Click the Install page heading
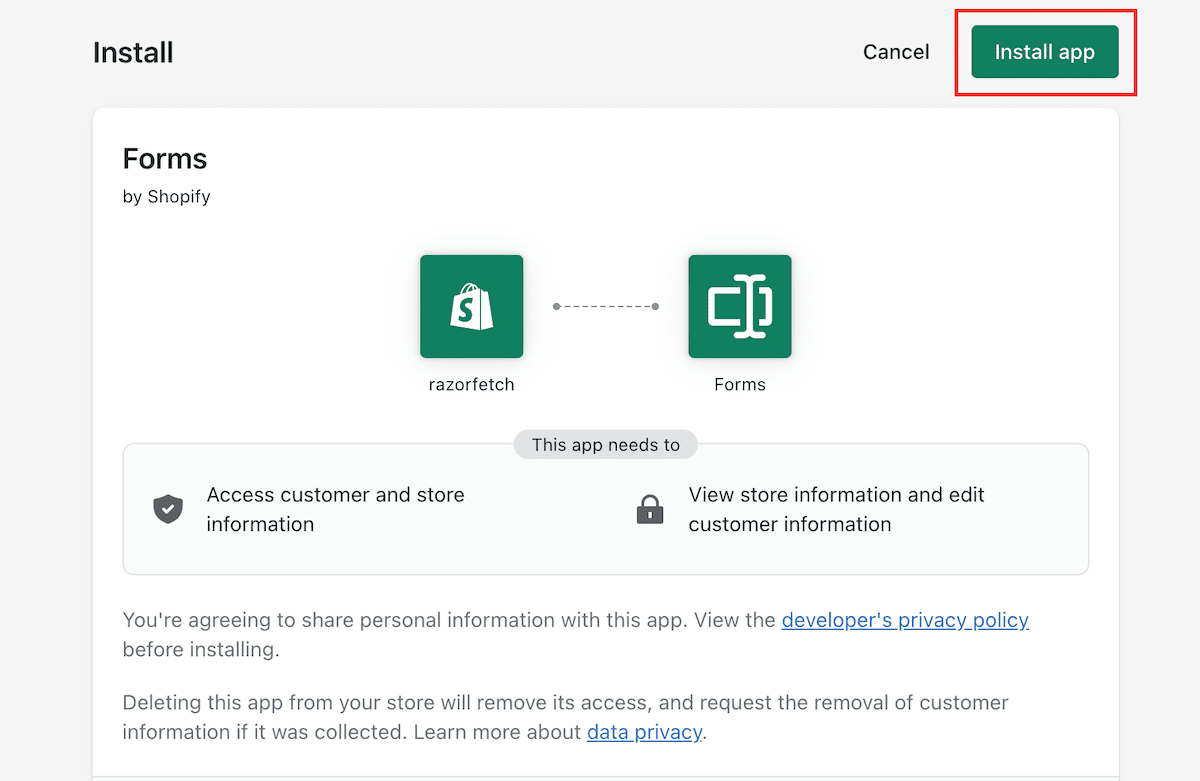1200x781 pixels. 133,52
